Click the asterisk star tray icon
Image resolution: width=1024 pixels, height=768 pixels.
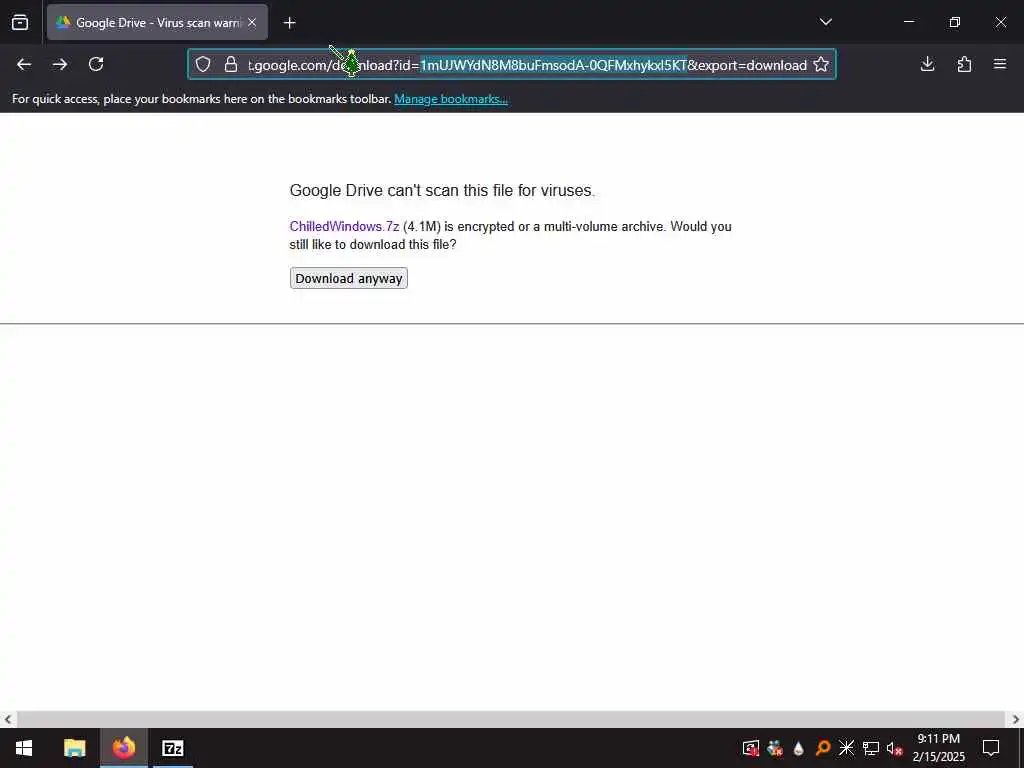(x=846, y=748)
